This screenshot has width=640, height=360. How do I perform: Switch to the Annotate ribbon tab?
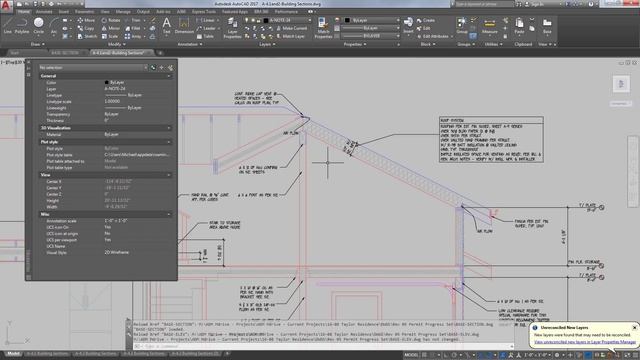tap(44, 12)
